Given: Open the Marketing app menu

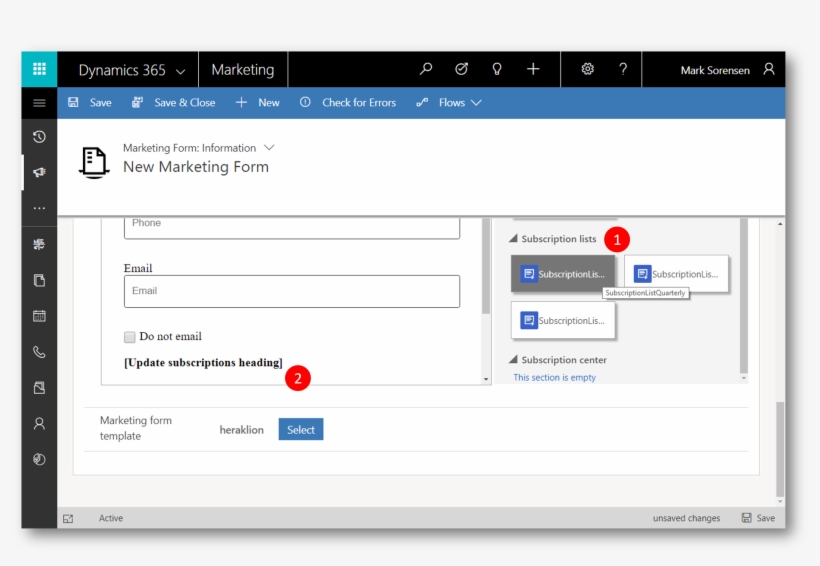Looking at the screenshot, I should pos(243,70).
